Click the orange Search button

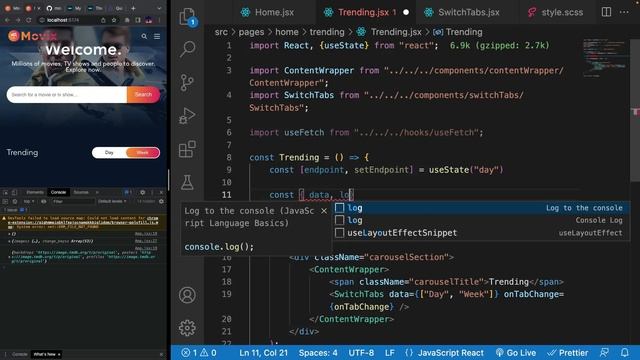pos(143,94)
